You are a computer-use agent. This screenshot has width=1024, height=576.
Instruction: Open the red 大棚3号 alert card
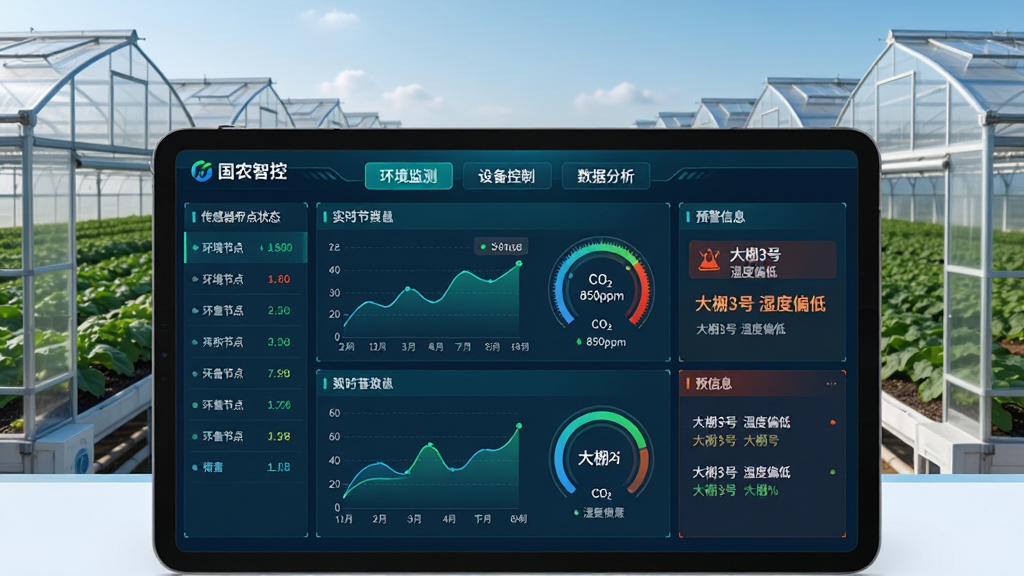click(x=763, y=260)
